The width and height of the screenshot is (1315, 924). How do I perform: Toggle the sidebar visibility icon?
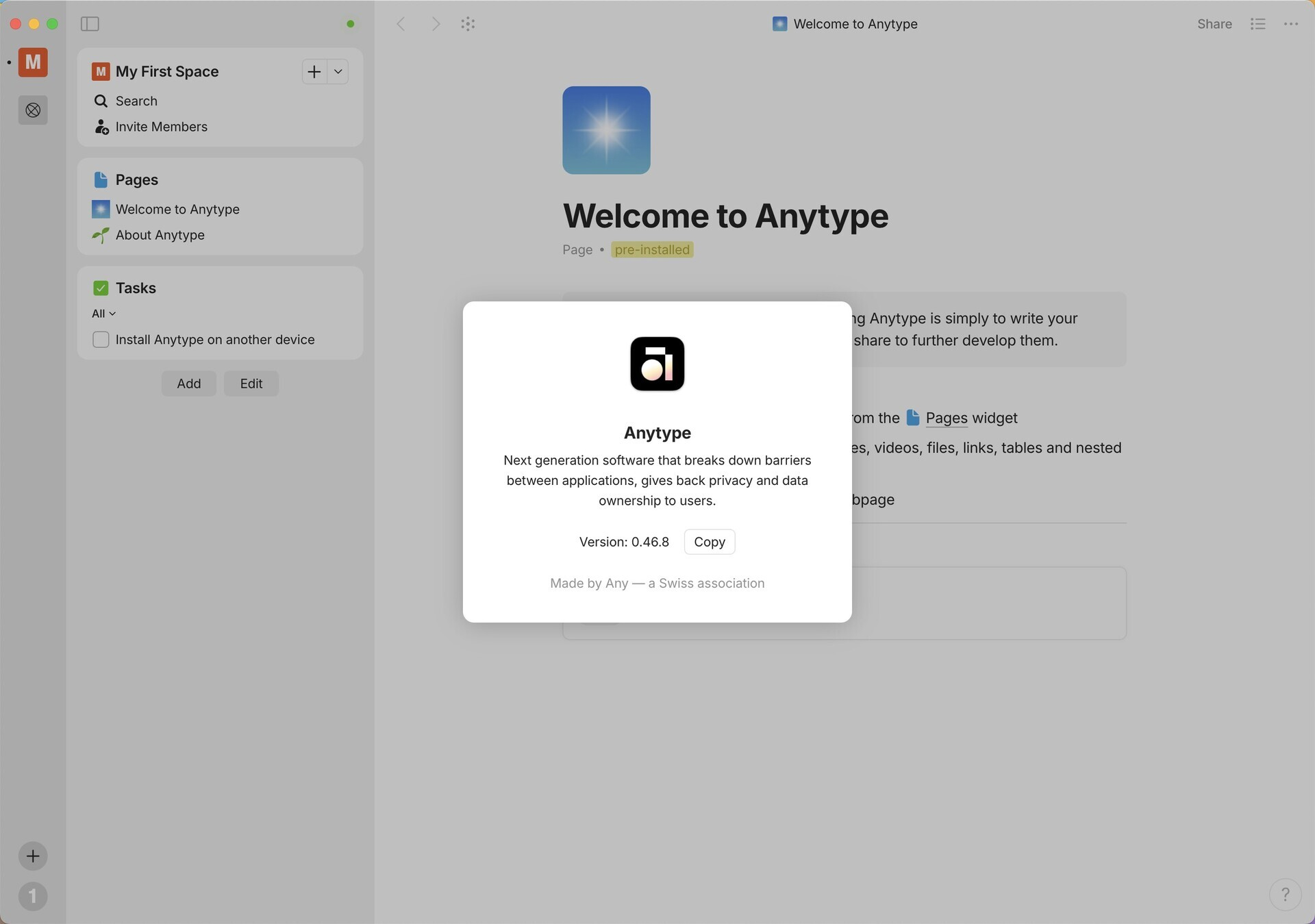tap(89, 23)
